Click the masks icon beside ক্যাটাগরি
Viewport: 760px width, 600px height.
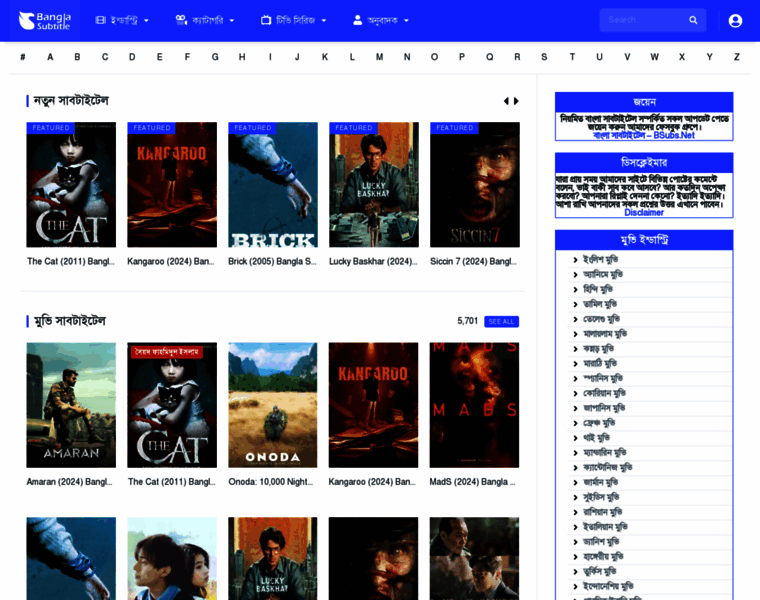point(181,20)
